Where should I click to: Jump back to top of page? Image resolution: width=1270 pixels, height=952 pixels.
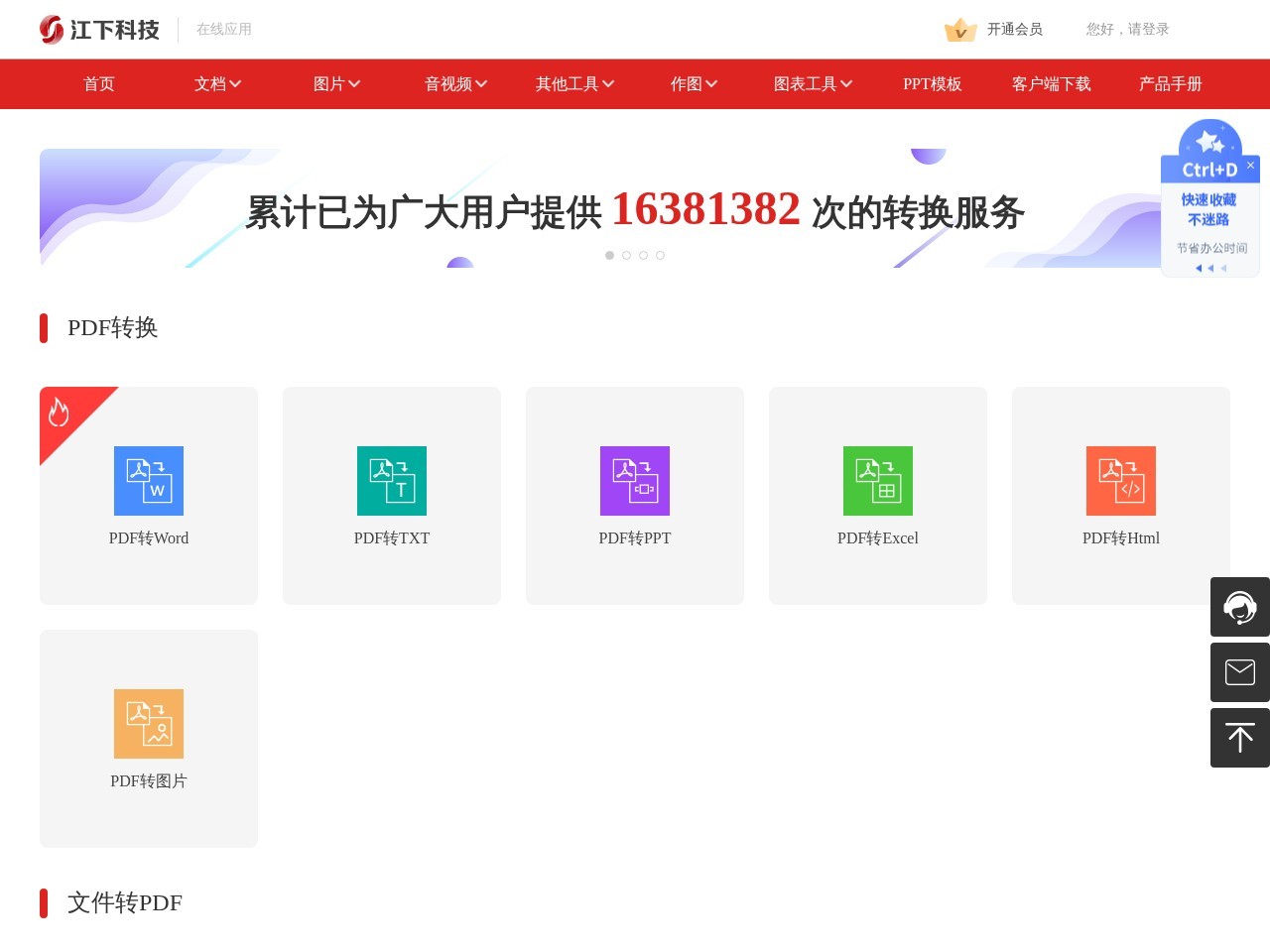coord(1240,738)
